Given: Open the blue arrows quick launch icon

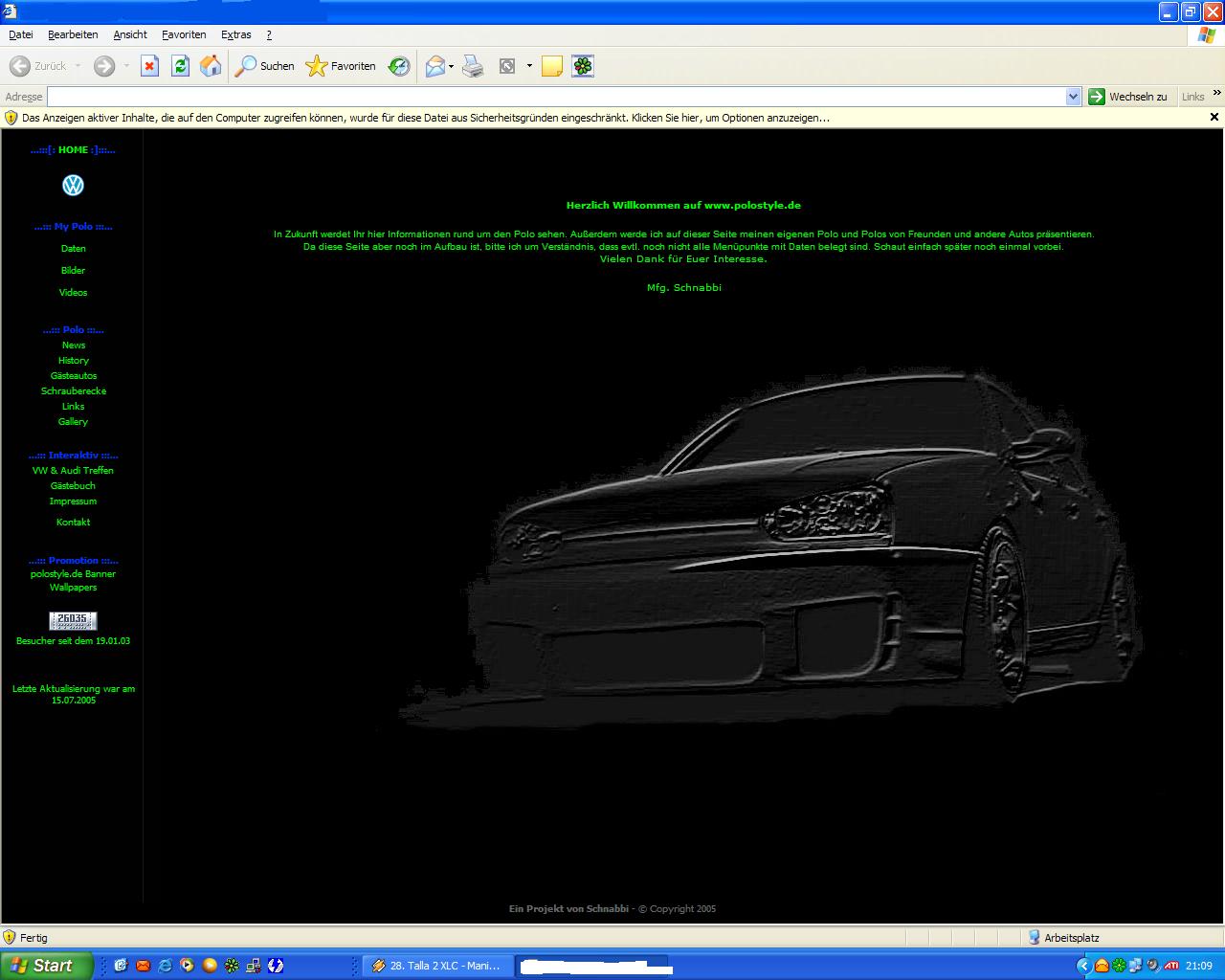Looking at the screenshot, I should [x=276, y=966].
